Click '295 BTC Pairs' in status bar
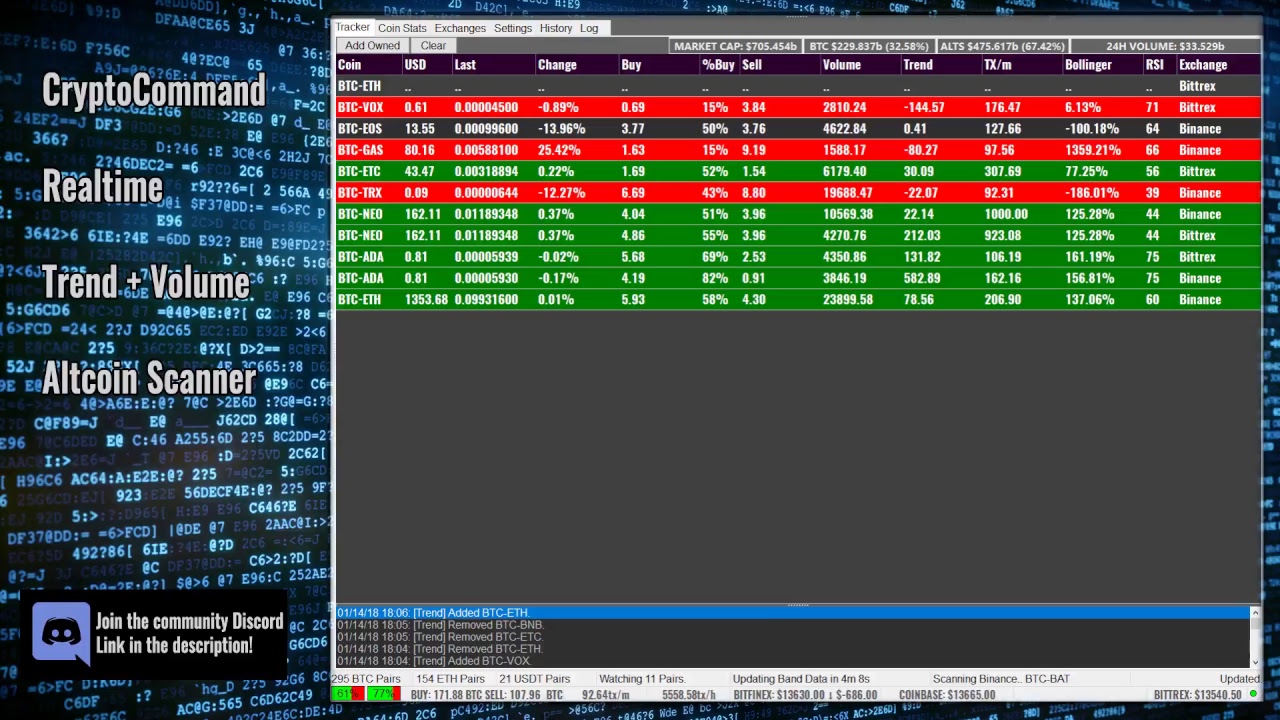 [367, 679]
